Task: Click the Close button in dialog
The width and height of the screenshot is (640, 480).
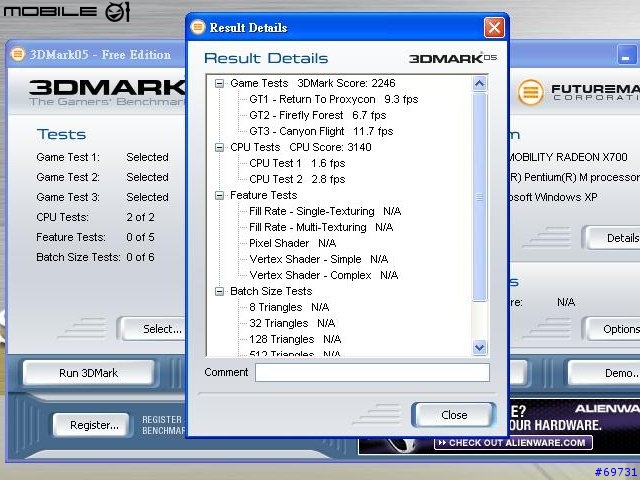Action: click(454, 415)
